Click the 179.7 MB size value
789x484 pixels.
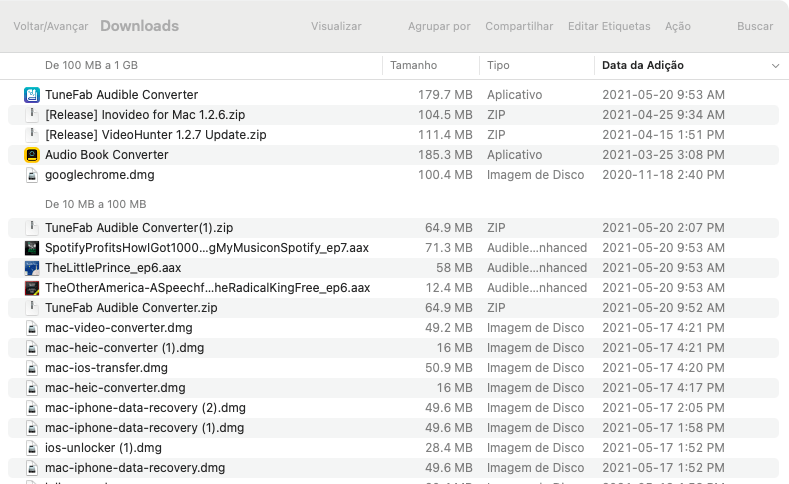[x=445, y=95]
